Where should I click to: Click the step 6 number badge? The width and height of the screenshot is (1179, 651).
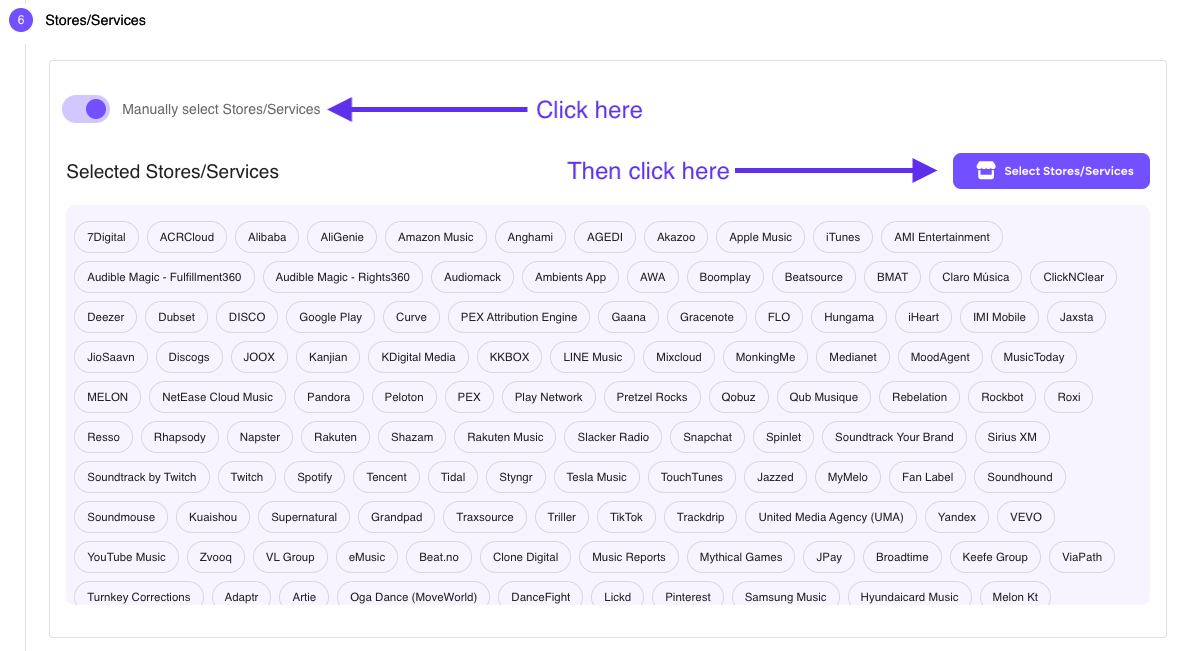[x=21, y=20]
